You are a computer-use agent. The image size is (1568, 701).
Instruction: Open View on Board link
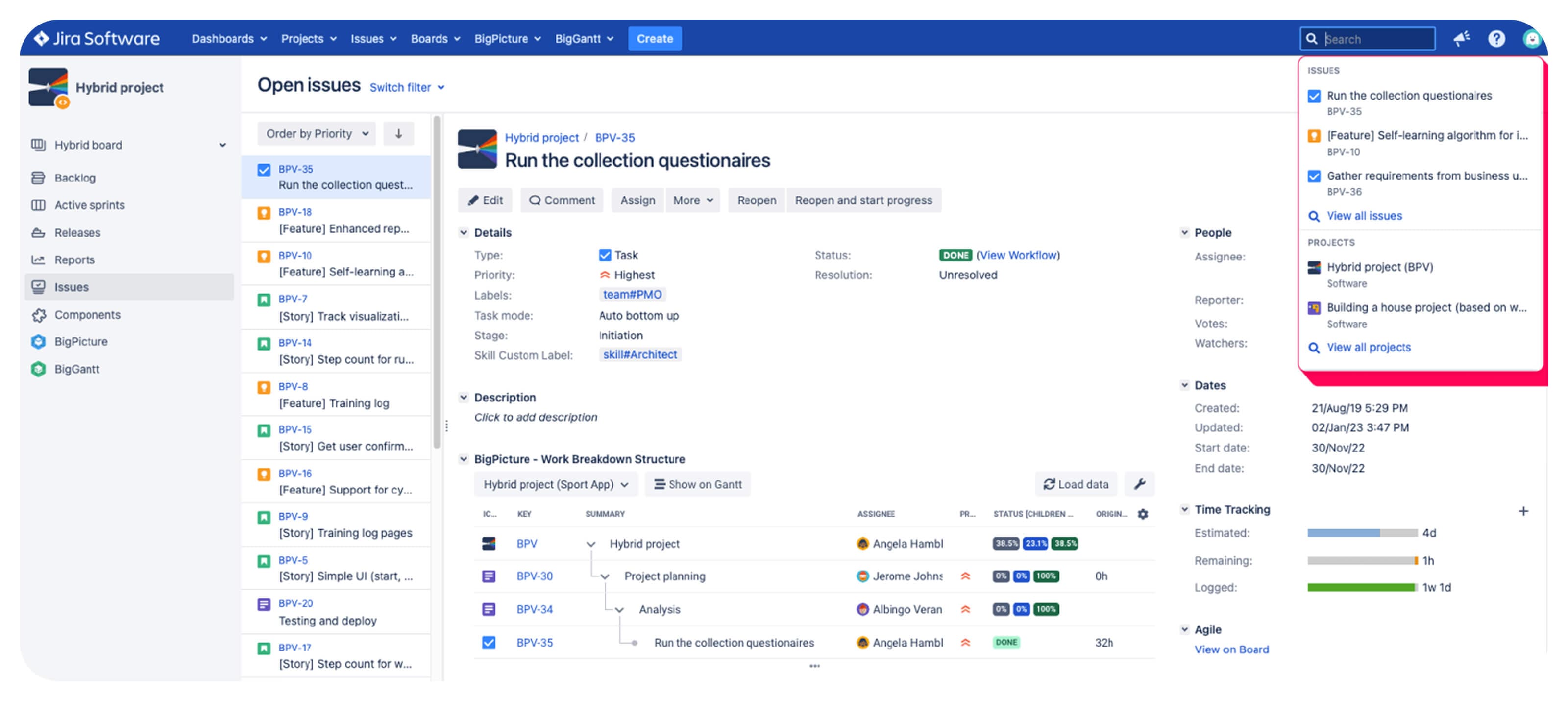coord(1231,650)
